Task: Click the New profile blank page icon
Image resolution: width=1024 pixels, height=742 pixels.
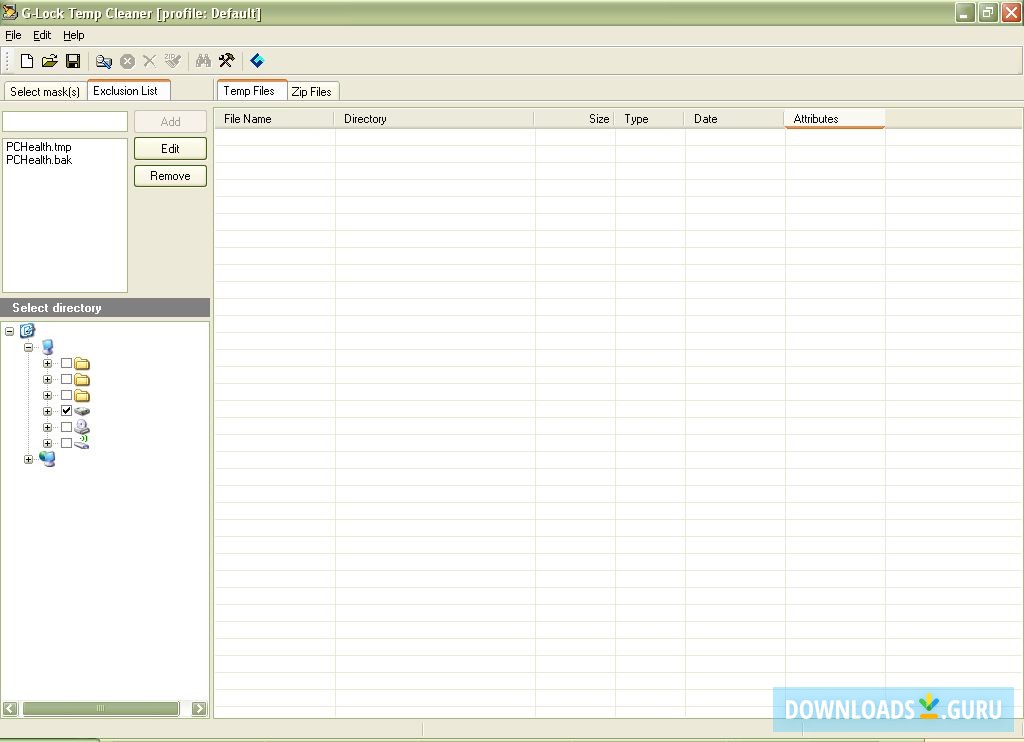Action: 27,61
